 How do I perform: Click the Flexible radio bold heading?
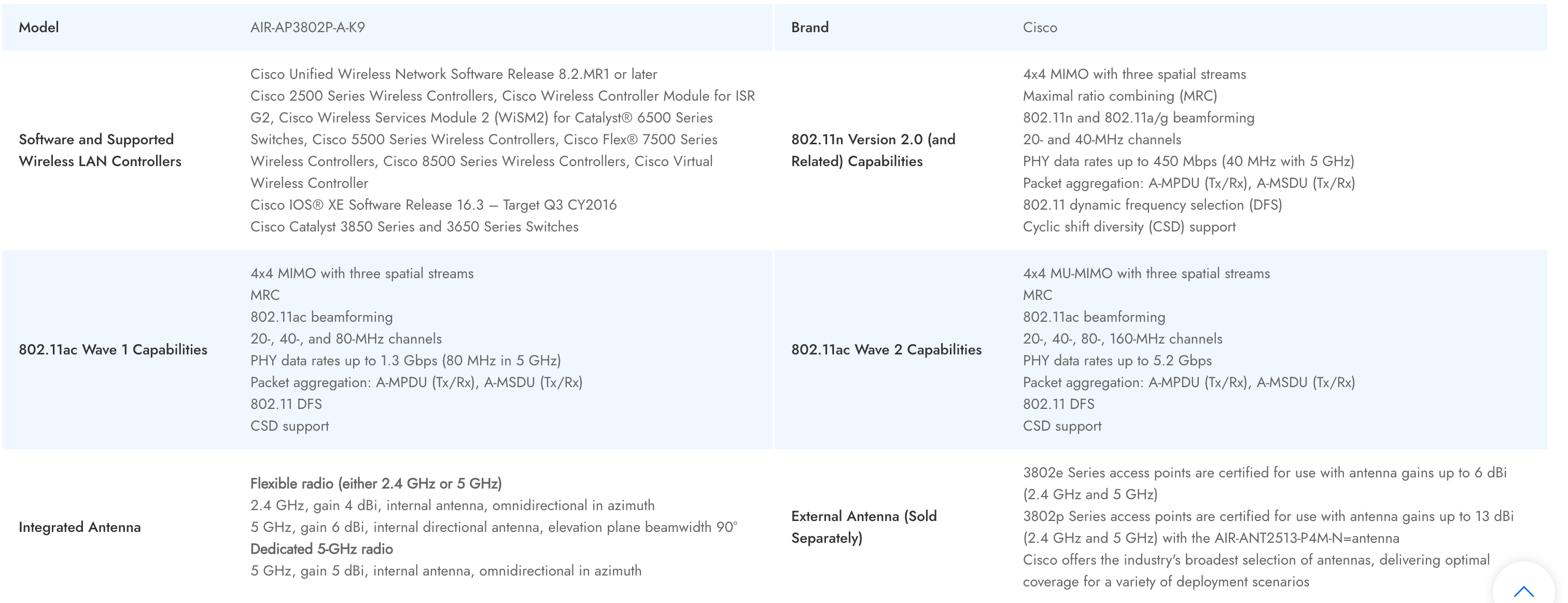click(375, 484)
